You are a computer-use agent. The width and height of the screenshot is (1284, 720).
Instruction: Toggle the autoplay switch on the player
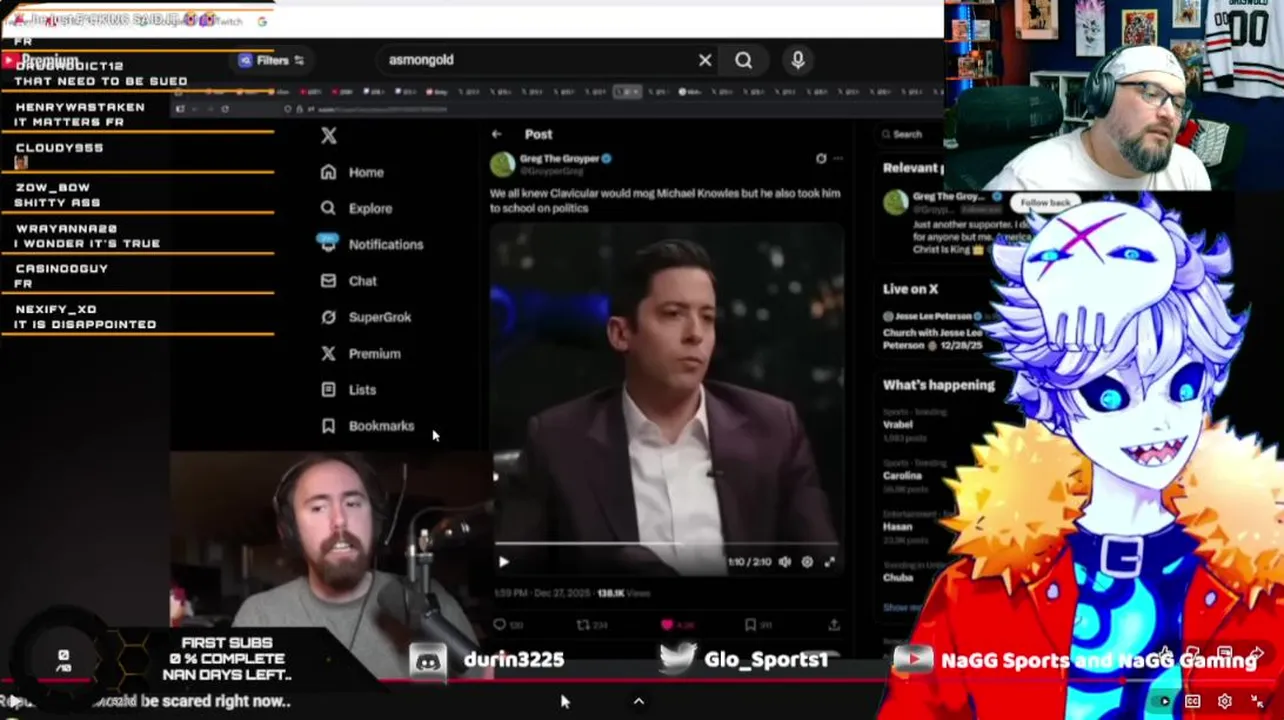click(1159, 701)
